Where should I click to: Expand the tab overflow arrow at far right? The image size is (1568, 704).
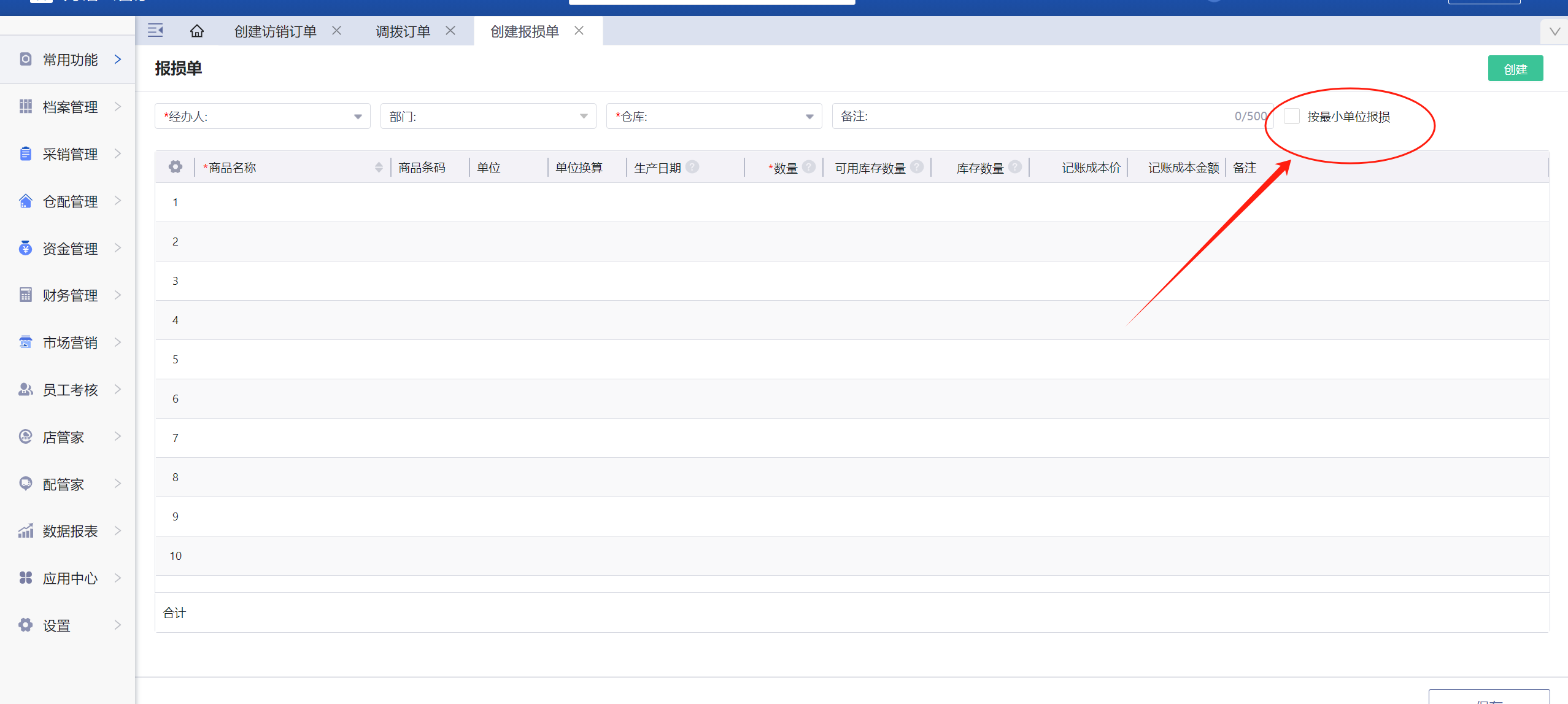pos(1554,32)
